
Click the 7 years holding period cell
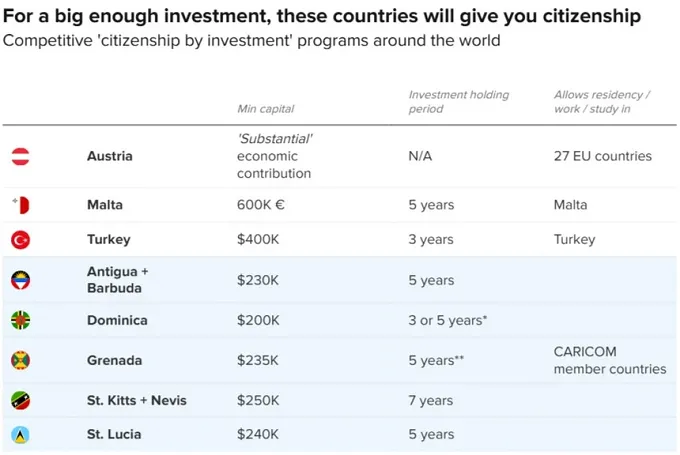click(x=431, y=401)
